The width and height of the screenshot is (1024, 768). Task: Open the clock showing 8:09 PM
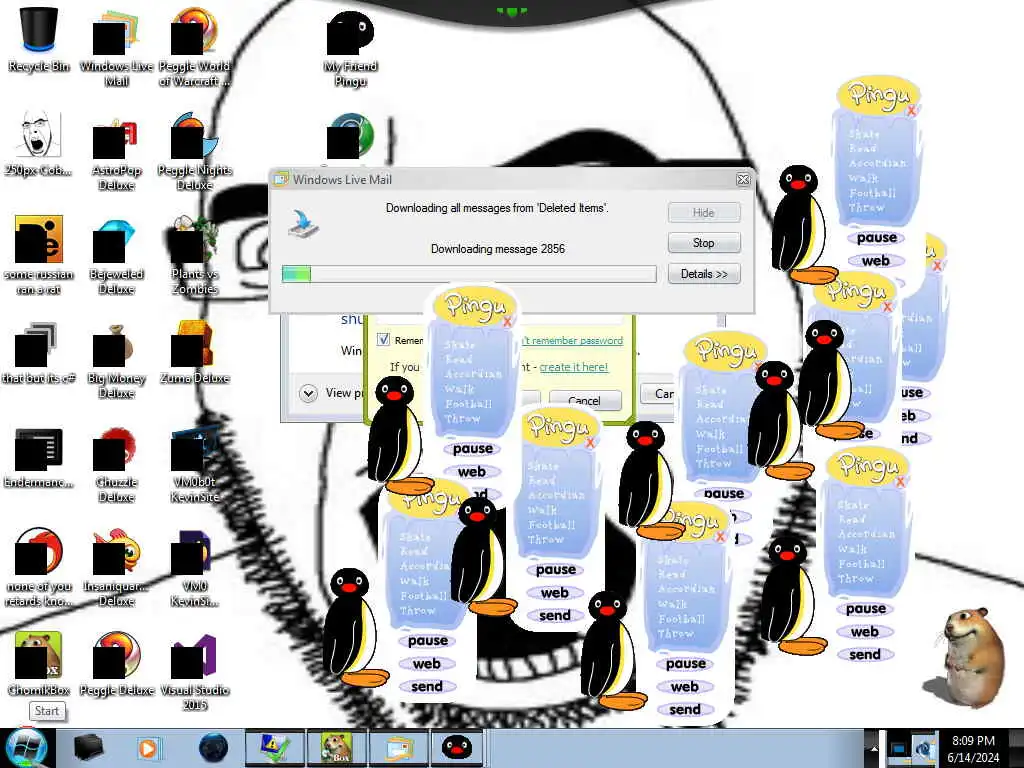973,749
